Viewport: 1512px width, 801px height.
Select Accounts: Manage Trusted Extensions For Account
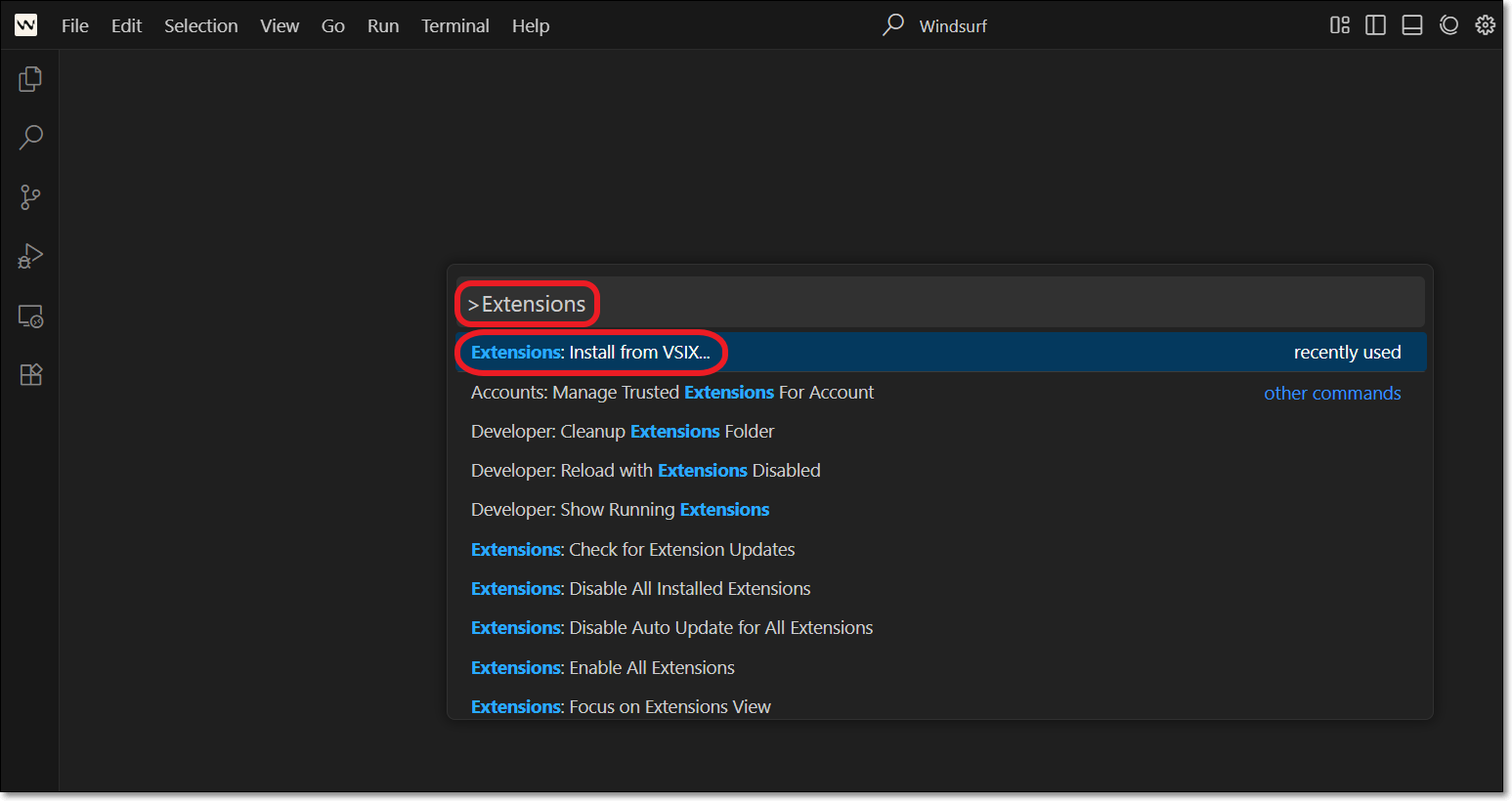point(940,393)
